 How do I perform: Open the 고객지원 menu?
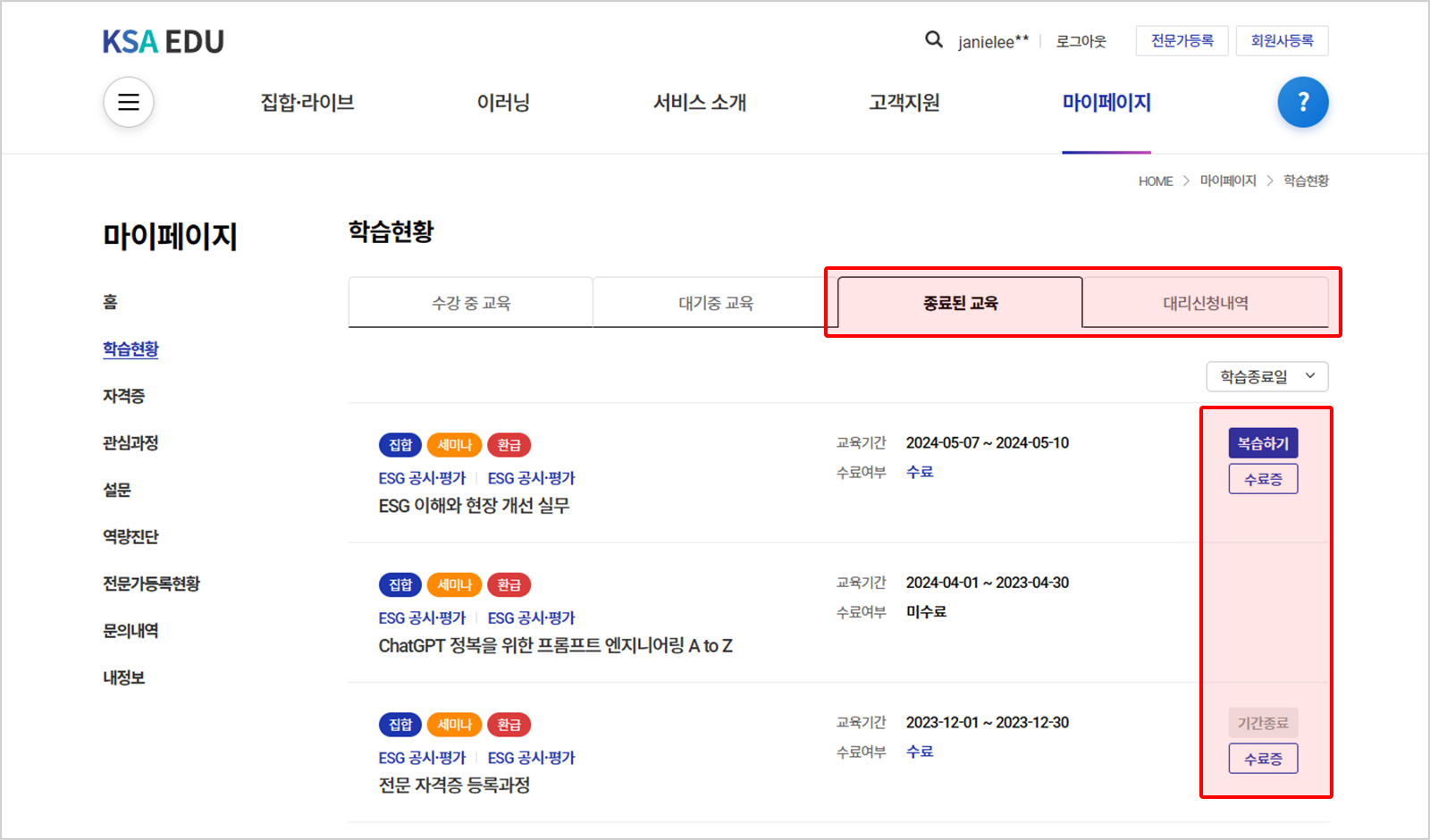[904, 103]
